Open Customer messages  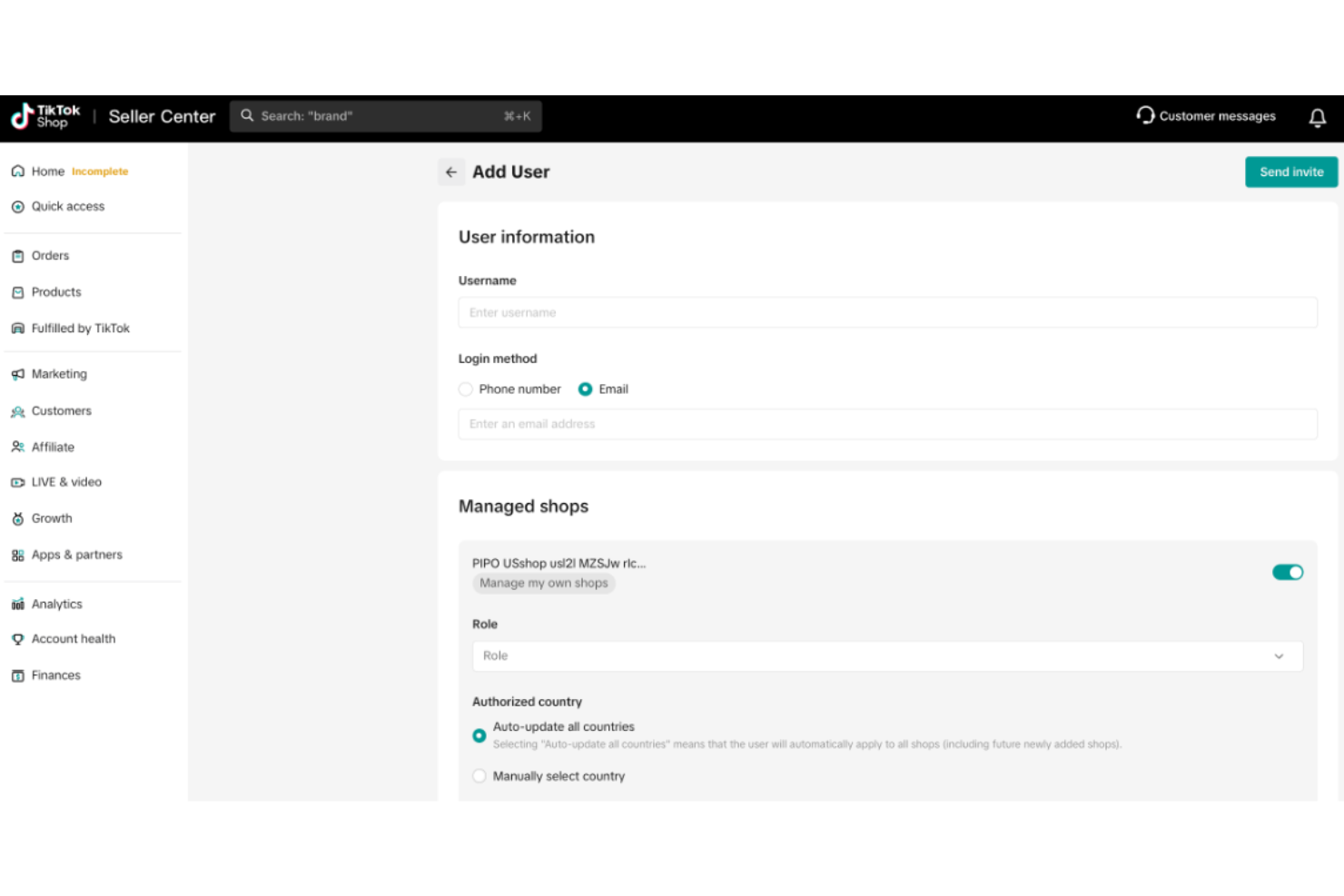click(1205, 116)
